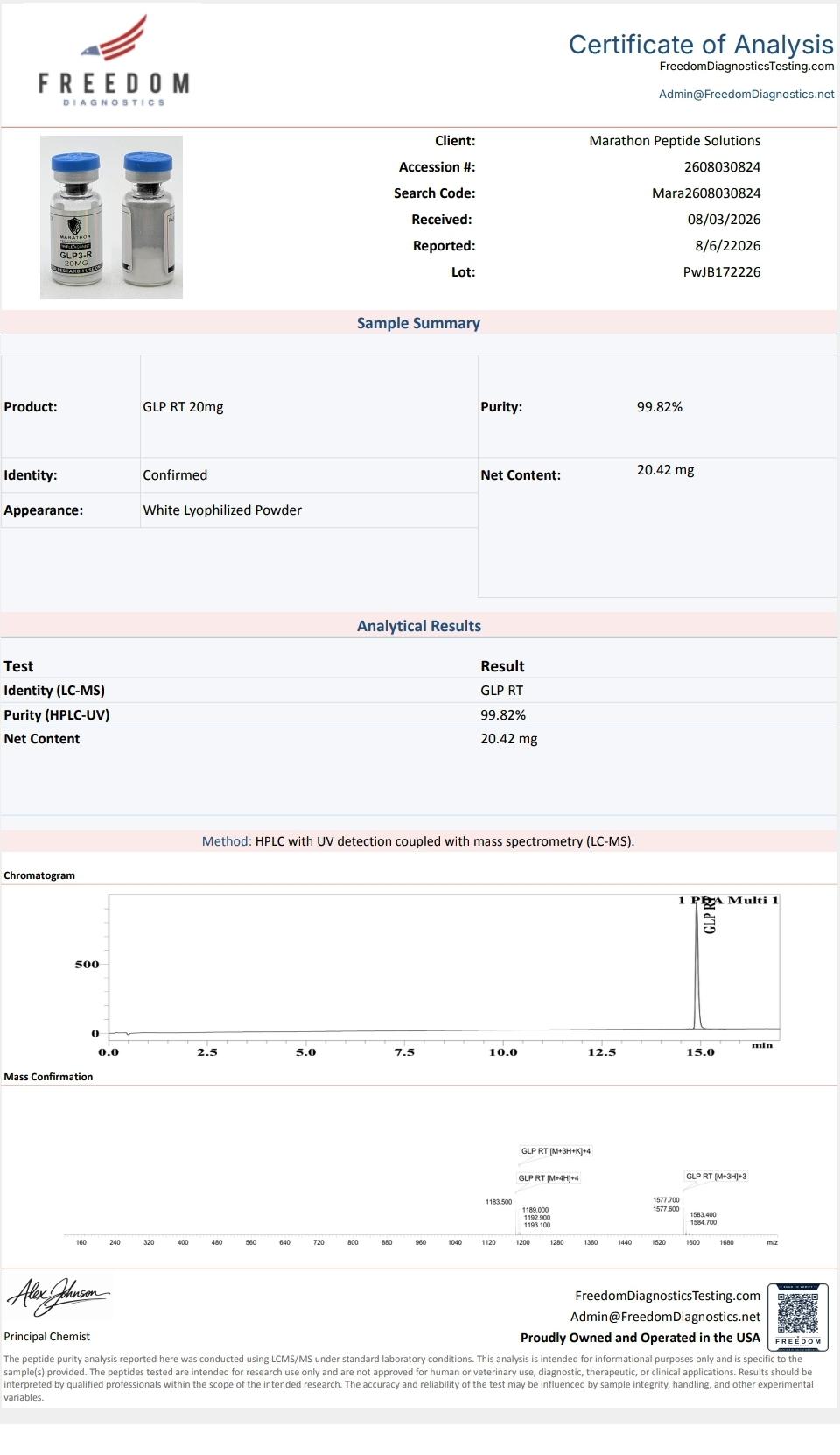Click the GLP RT [M+4H]+4 mass label

coord(549,1178)
